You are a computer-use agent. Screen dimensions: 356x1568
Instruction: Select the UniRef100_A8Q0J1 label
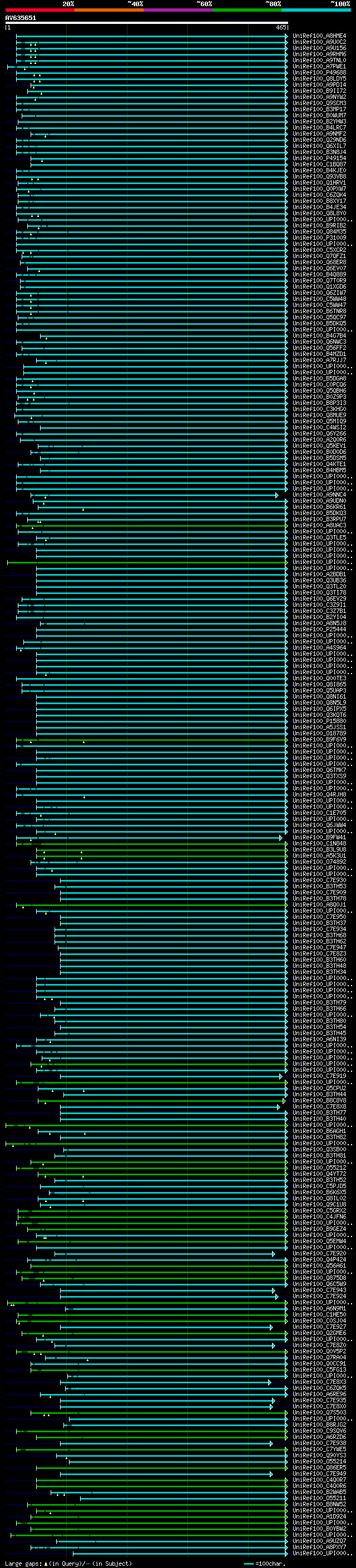(319, 904)
